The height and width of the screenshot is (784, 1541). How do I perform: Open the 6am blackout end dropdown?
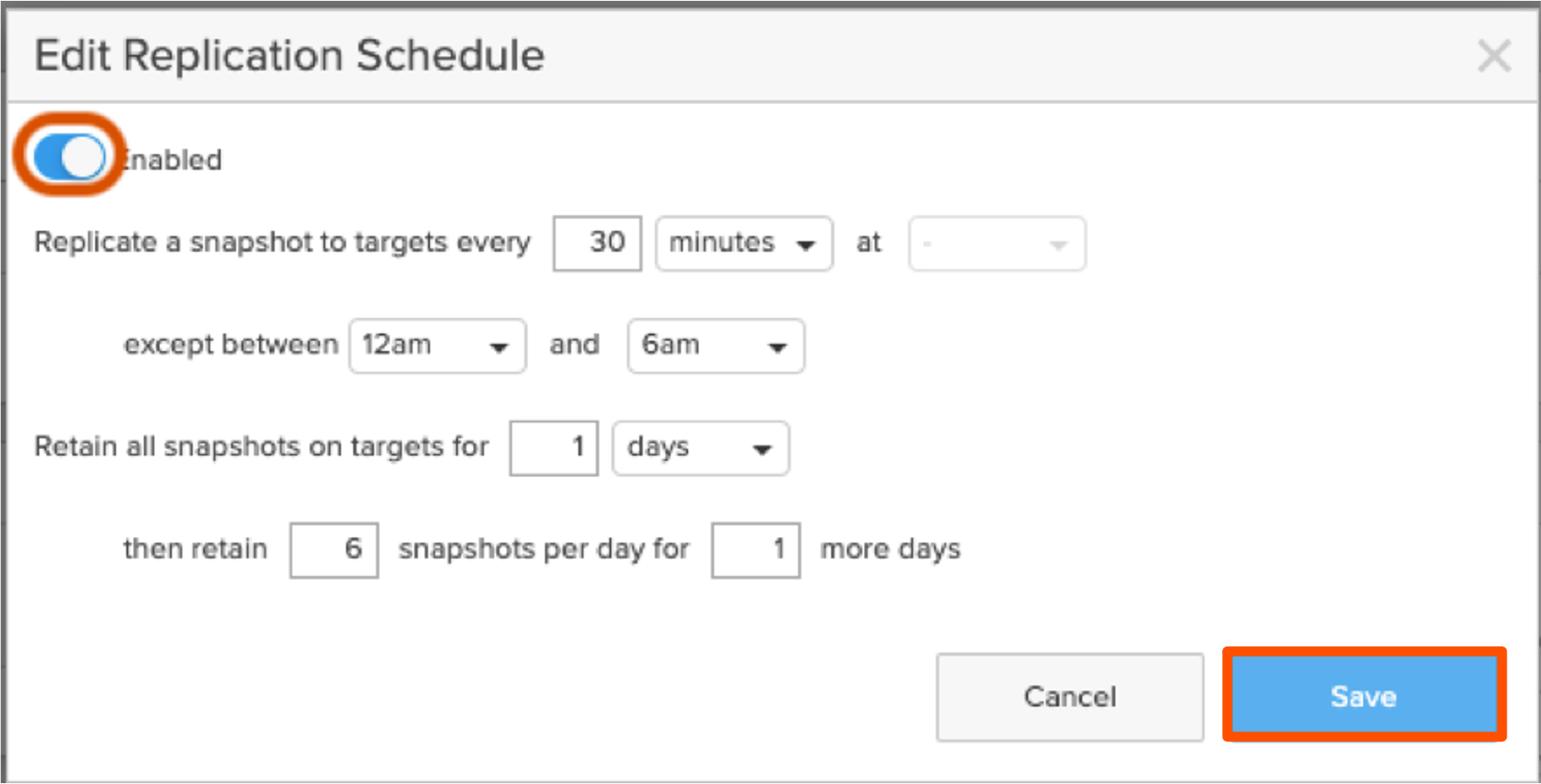point(716,345)
